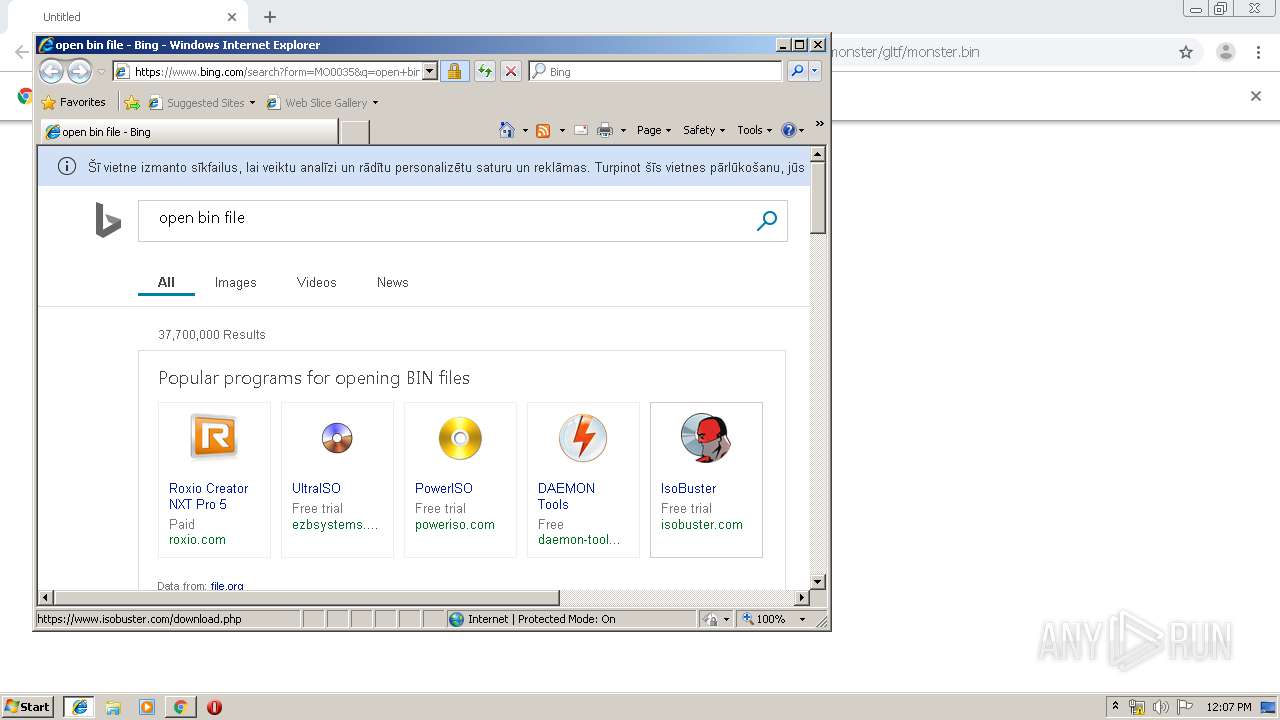
Task: Click the Bing logo
Action: coord(108,220)
